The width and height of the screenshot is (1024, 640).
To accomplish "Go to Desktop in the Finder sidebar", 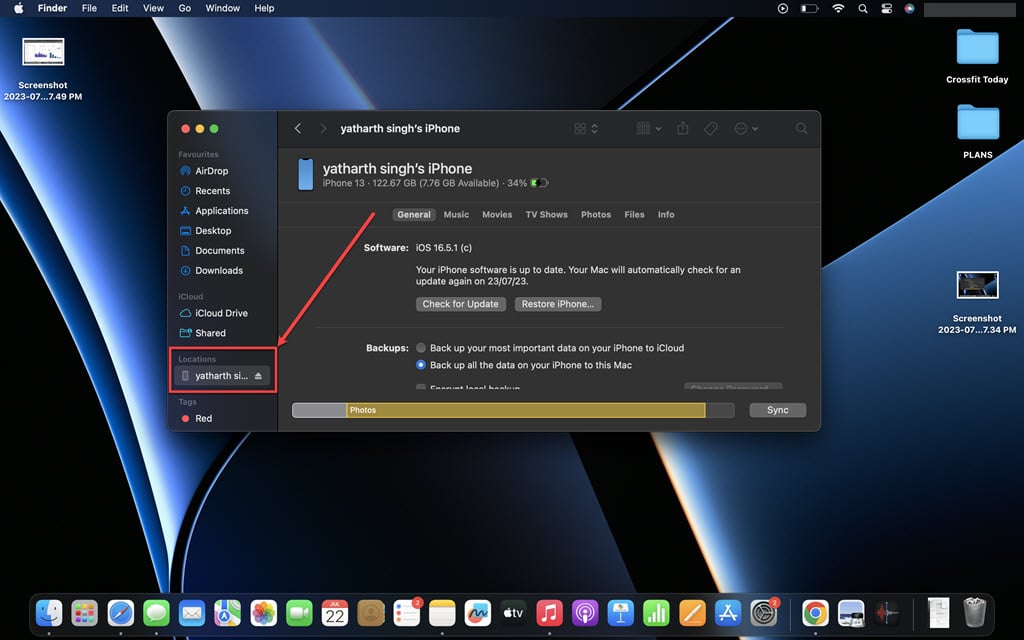I will point(205,231).
